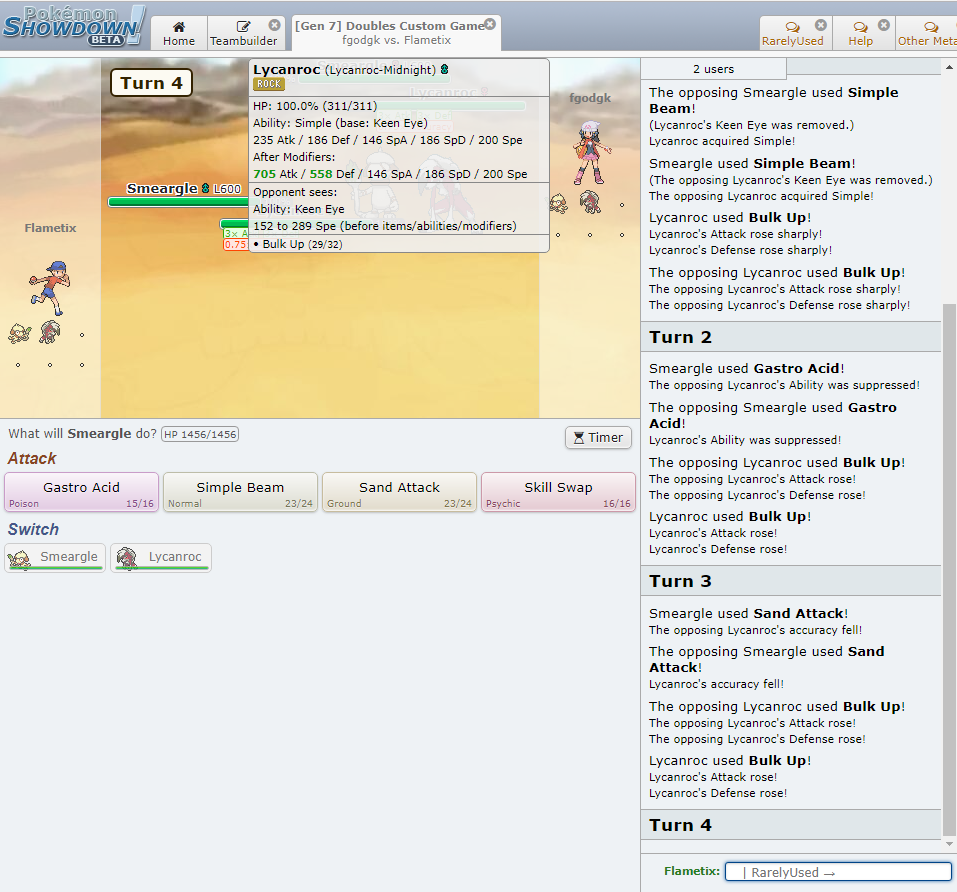
Task: Open the Teambuilder tab
Action: pyautogui.click(x=244, y=34)
